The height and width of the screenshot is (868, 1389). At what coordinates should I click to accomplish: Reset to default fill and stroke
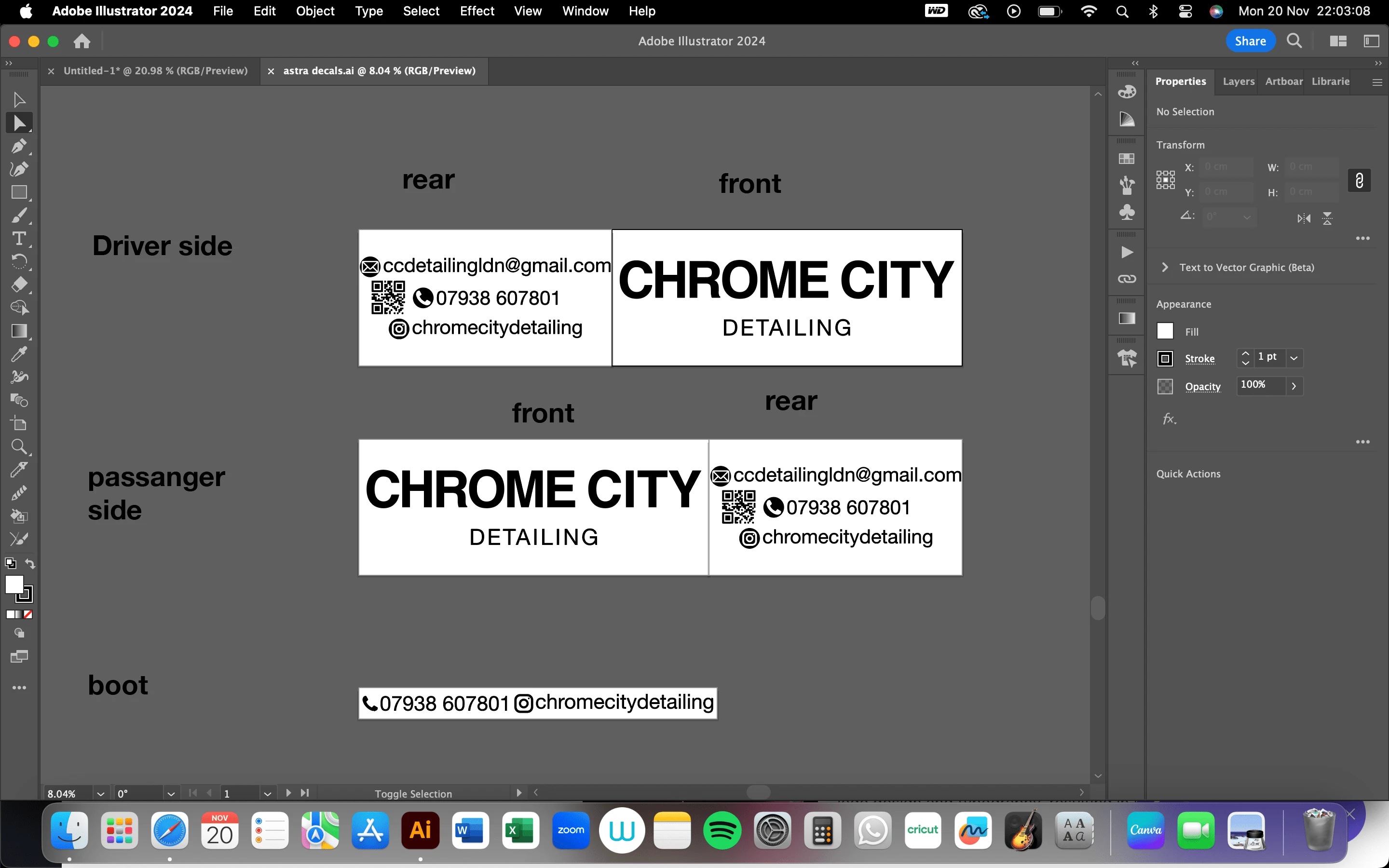coord(10,563)
